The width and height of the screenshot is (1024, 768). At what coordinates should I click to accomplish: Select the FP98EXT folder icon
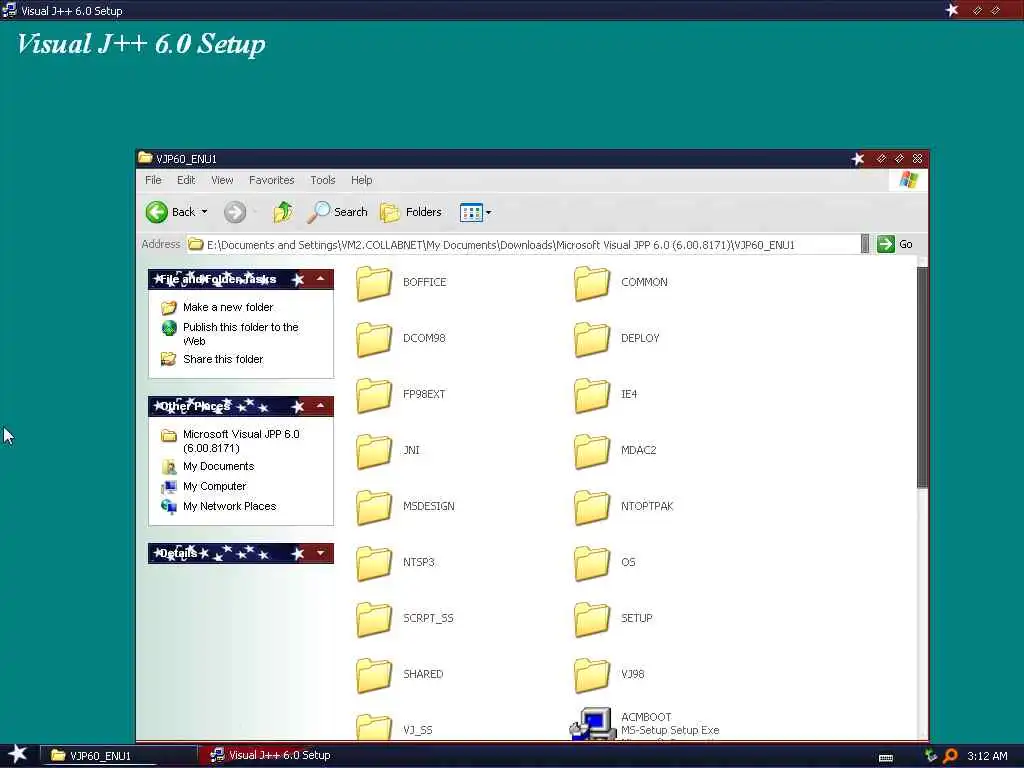click(374, 396)
